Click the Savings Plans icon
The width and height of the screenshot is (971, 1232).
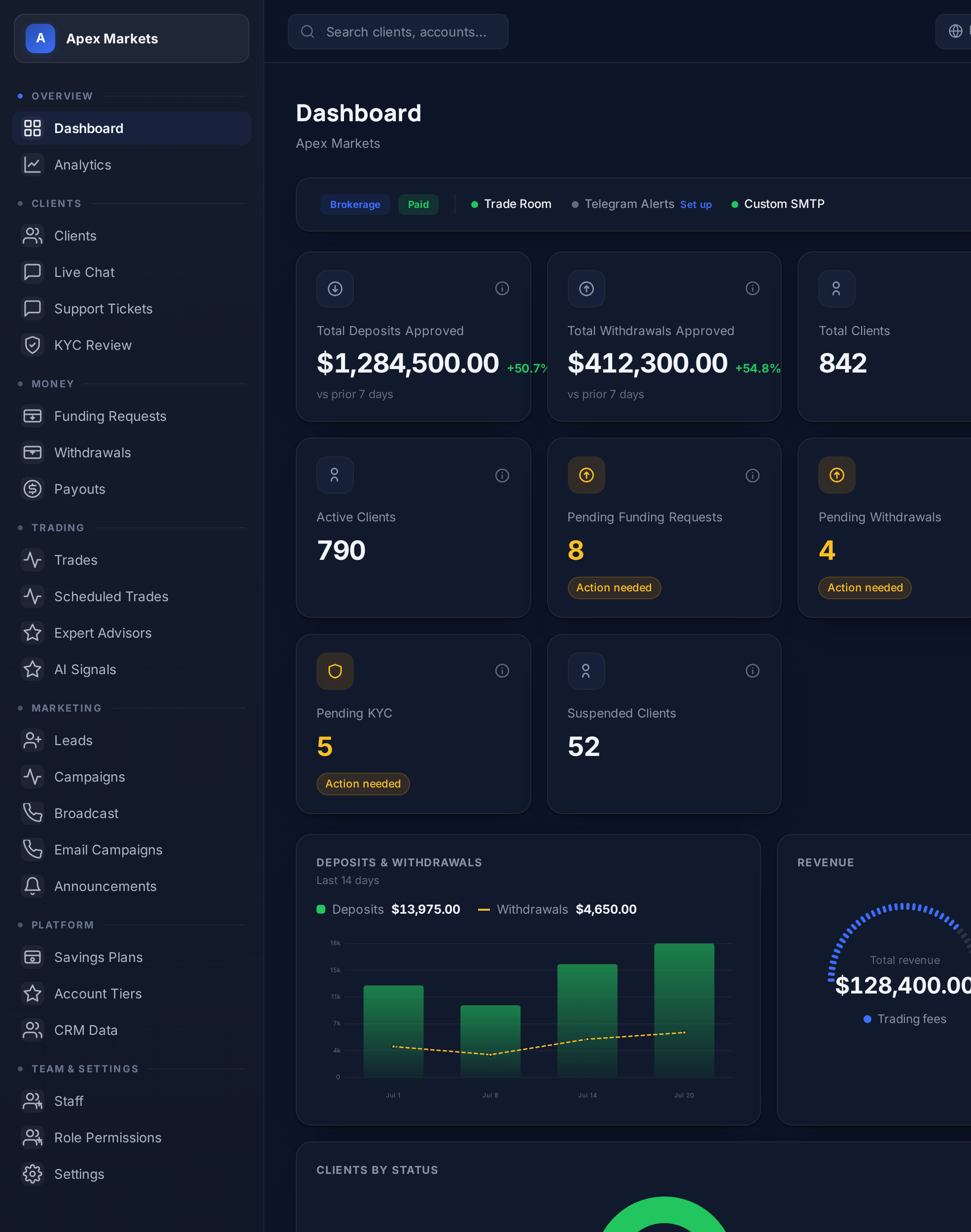click(x=33, y=957)
